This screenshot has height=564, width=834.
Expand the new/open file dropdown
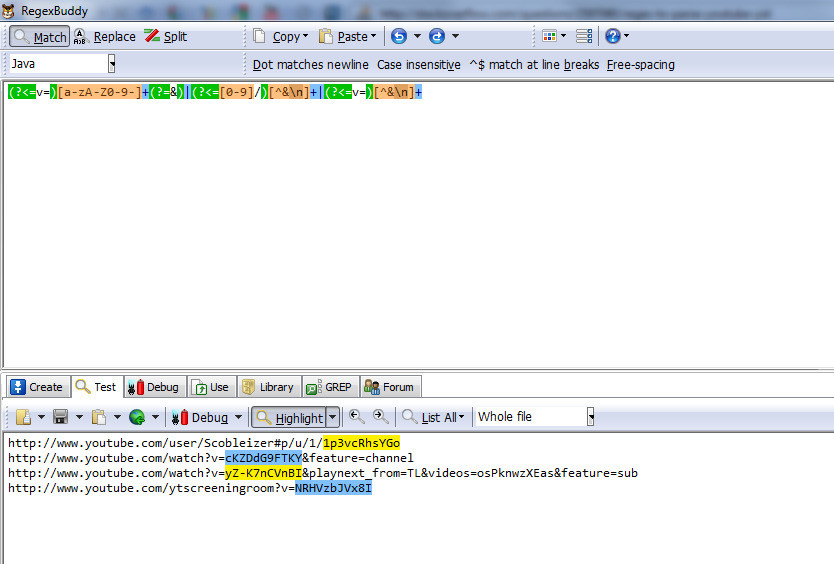[x=41, y=417]
